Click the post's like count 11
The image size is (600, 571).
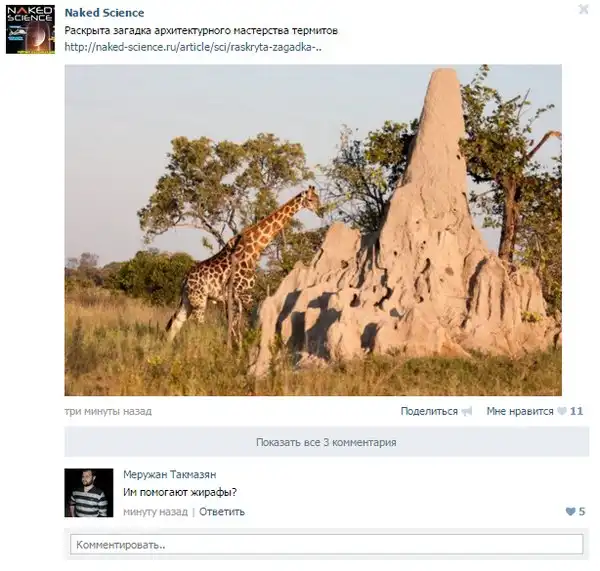coord(577,411)
